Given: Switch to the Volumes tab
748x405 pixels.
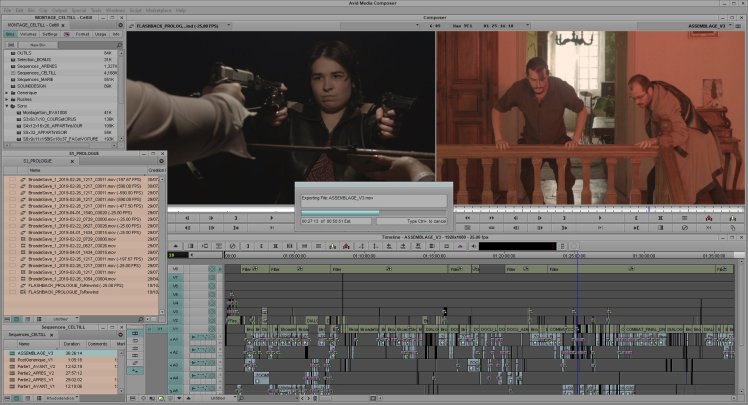Looking at the screenshot, I should click(x=28, y=34).
